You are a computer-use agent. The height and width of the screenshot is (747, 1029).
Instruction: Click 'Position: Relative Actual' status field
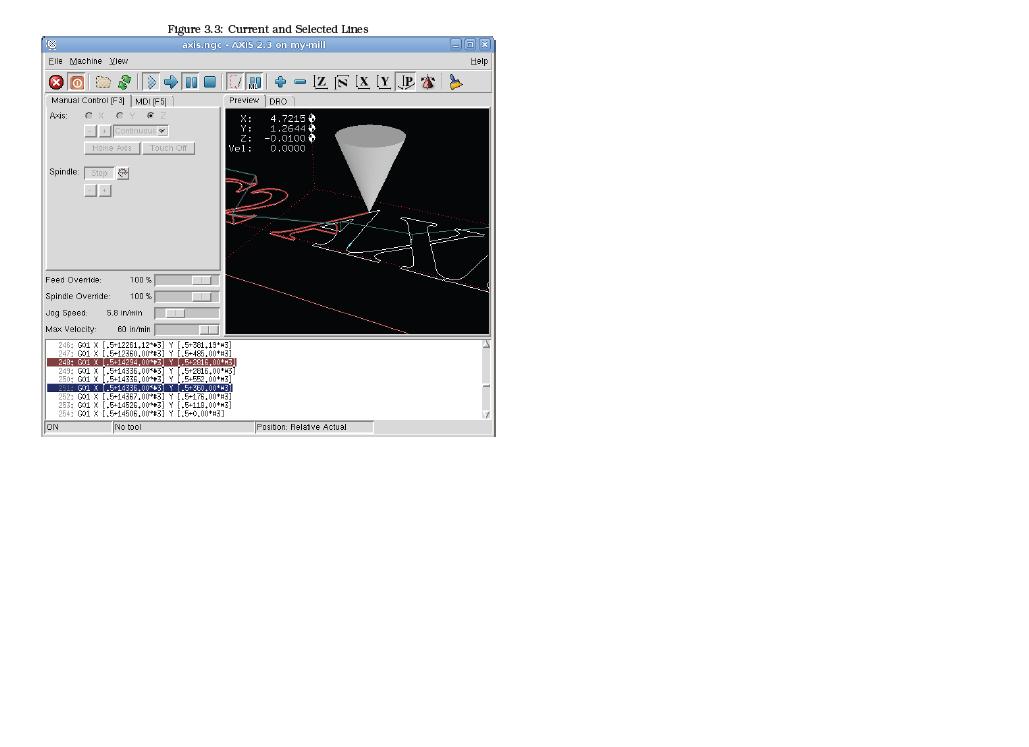[314, 427]
